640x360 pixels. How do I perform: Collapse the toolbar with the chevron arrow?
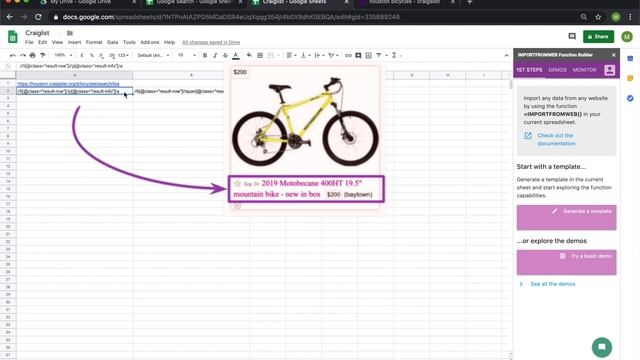tap(507, 55)
